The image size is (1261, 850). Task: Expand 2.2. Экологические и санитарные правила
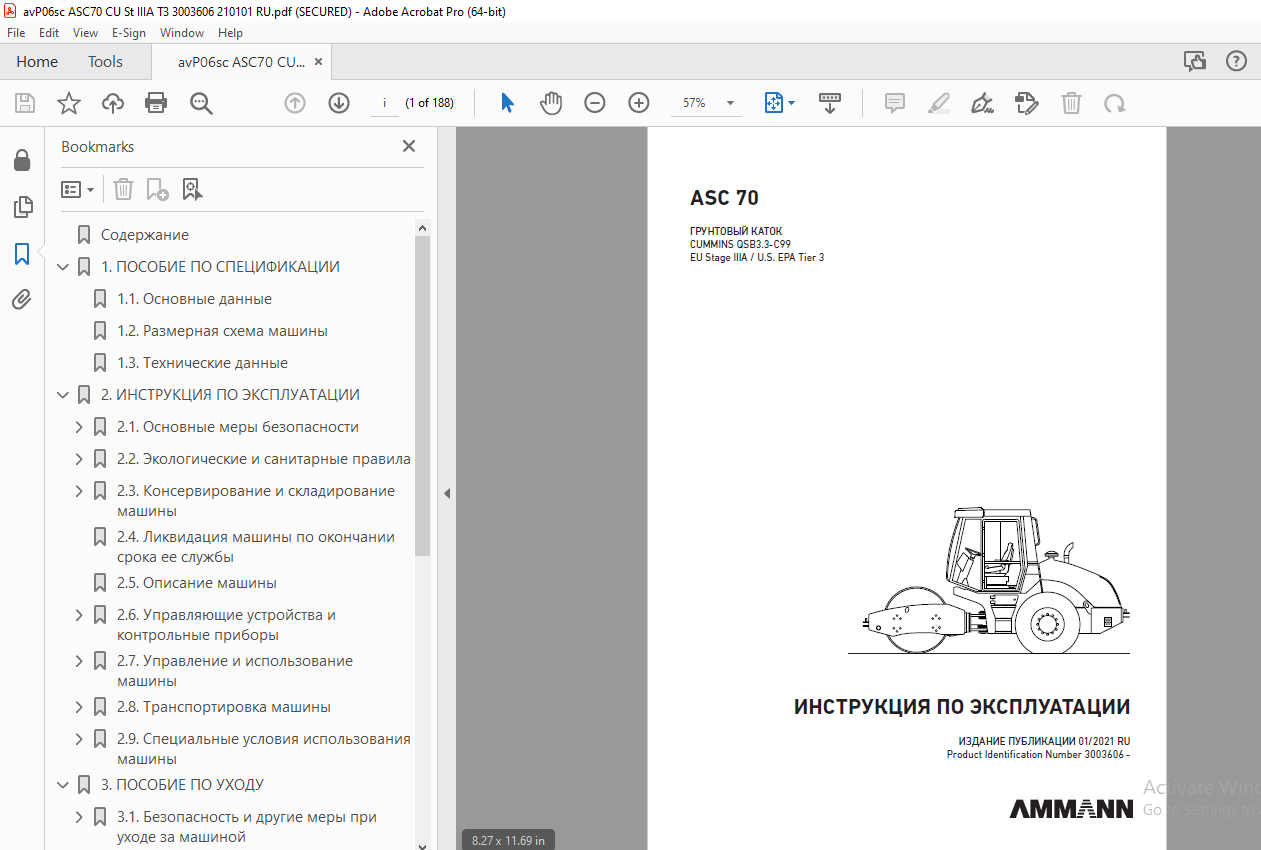(x=79, y=459)
